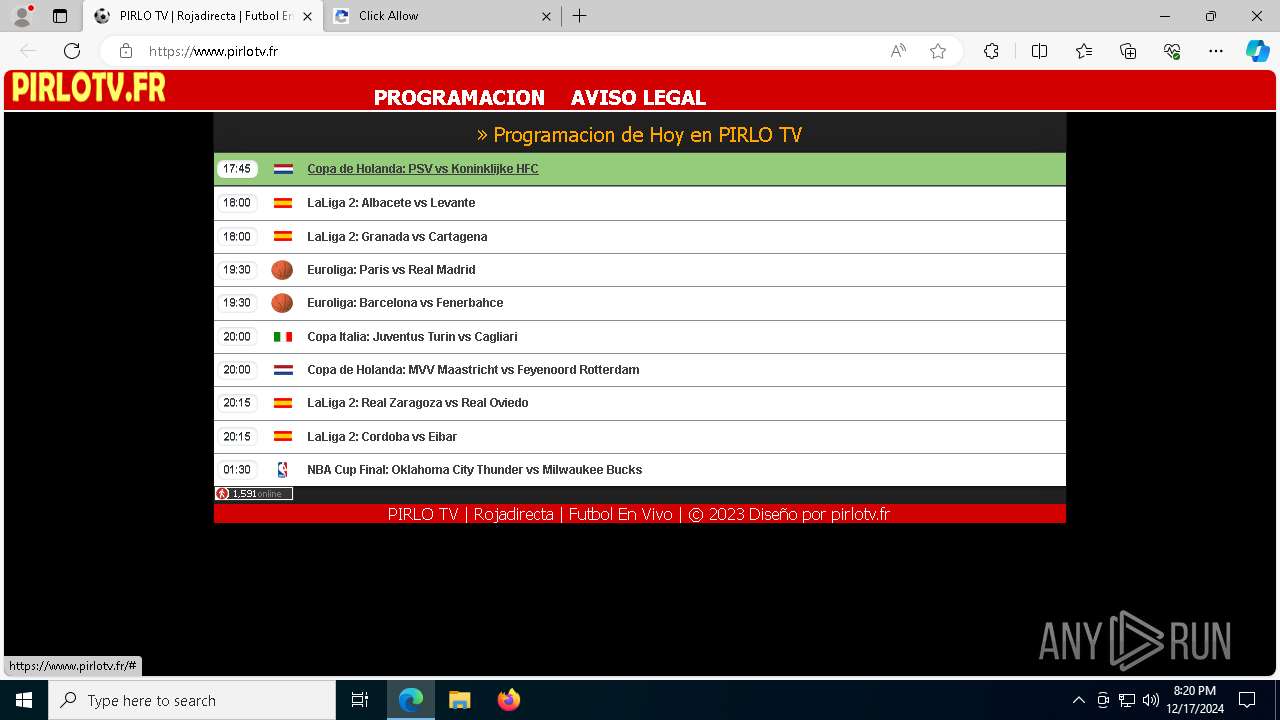This screenshot has height=720, width=1280.
Task: Open File Explorer from the taskbar
Action: pos(460,700)
